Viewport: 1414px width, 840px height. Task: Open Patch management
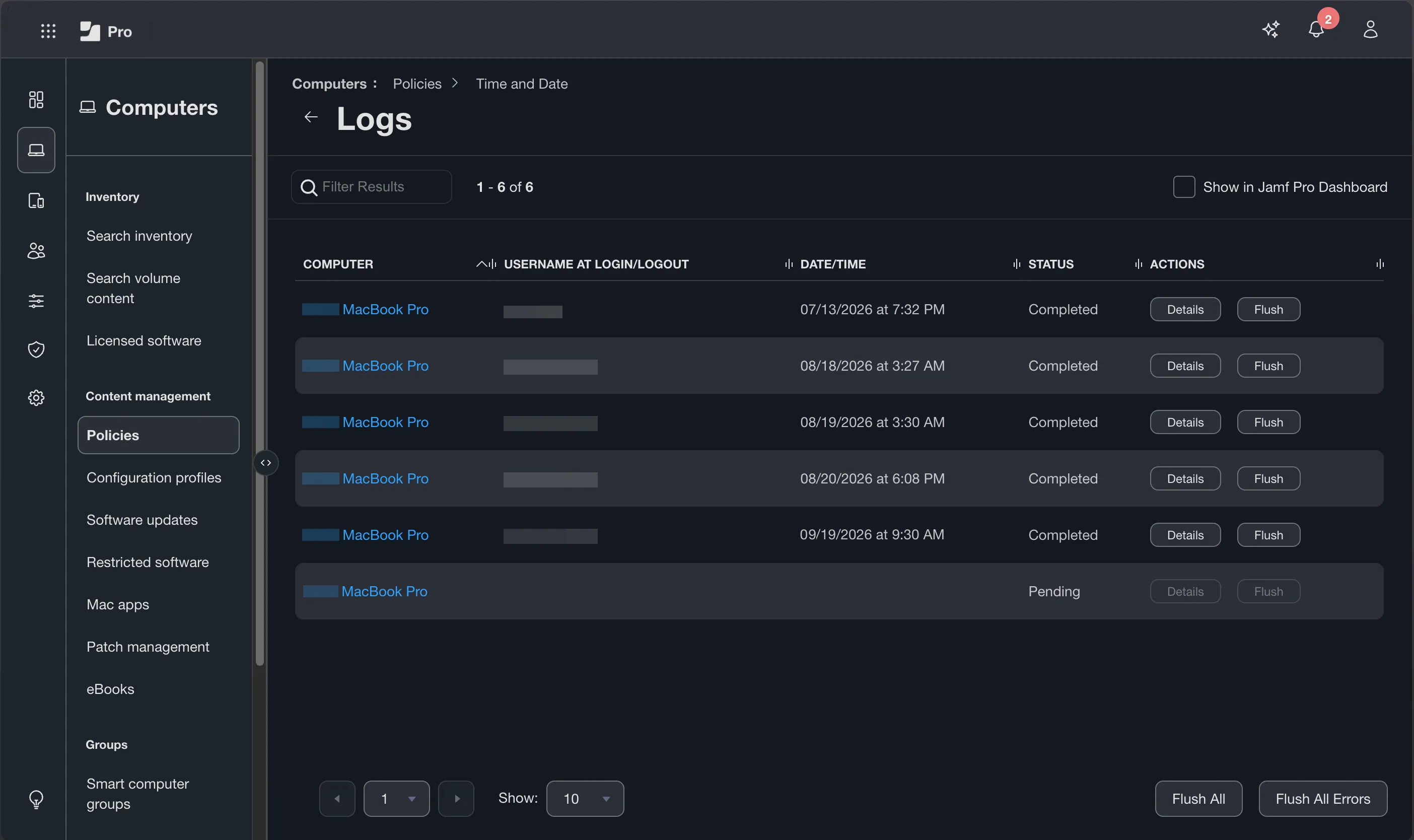coord(148,647)
